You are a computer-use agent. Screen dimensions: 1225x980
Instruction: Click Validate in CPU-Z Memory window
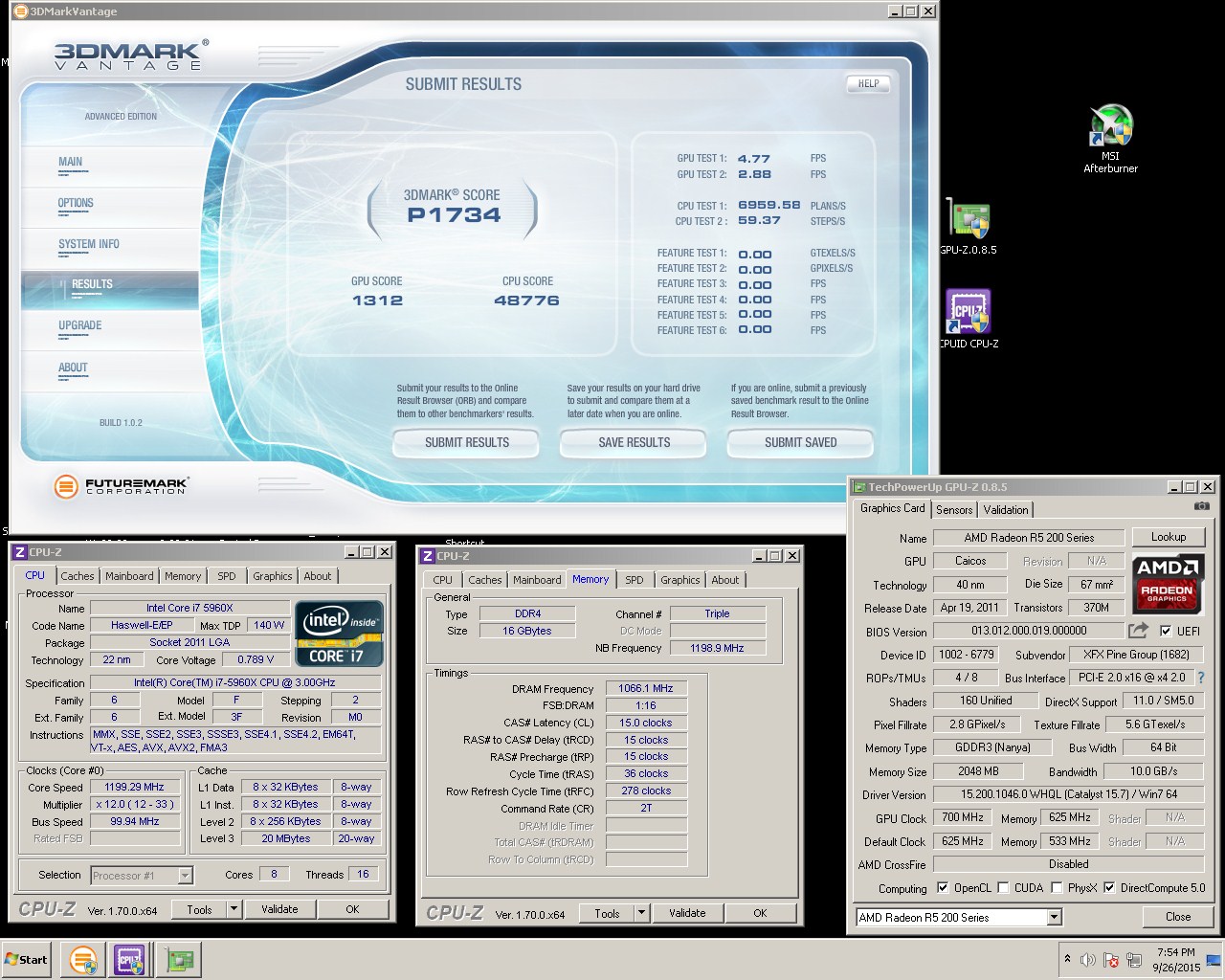click(687, 913)
